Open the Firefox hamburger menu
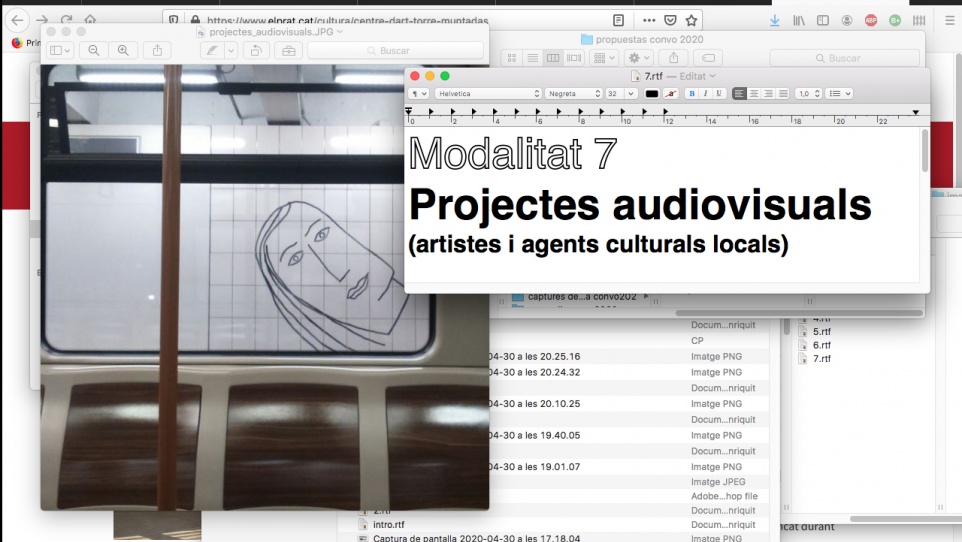Image resolution: width=962 pixels, height=542 pixels. pos(950,20)
